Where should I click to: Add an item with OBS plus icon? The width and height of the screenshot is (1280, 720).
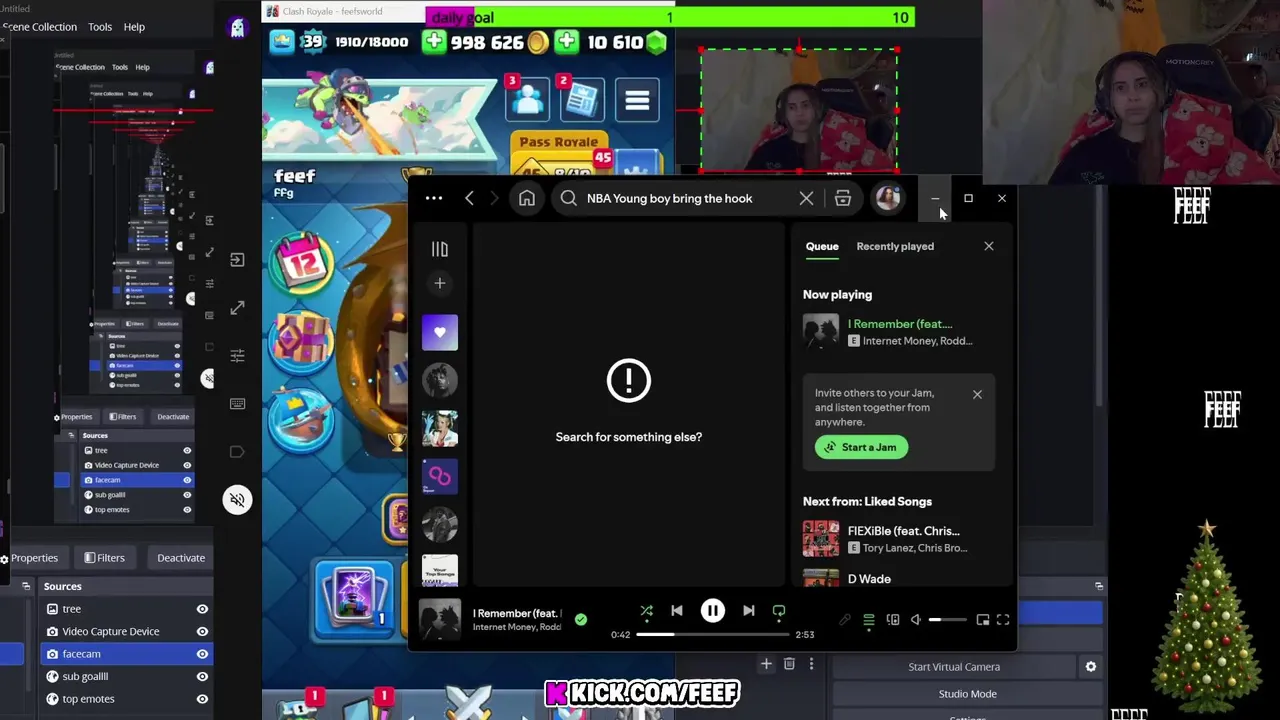(766, 664)
